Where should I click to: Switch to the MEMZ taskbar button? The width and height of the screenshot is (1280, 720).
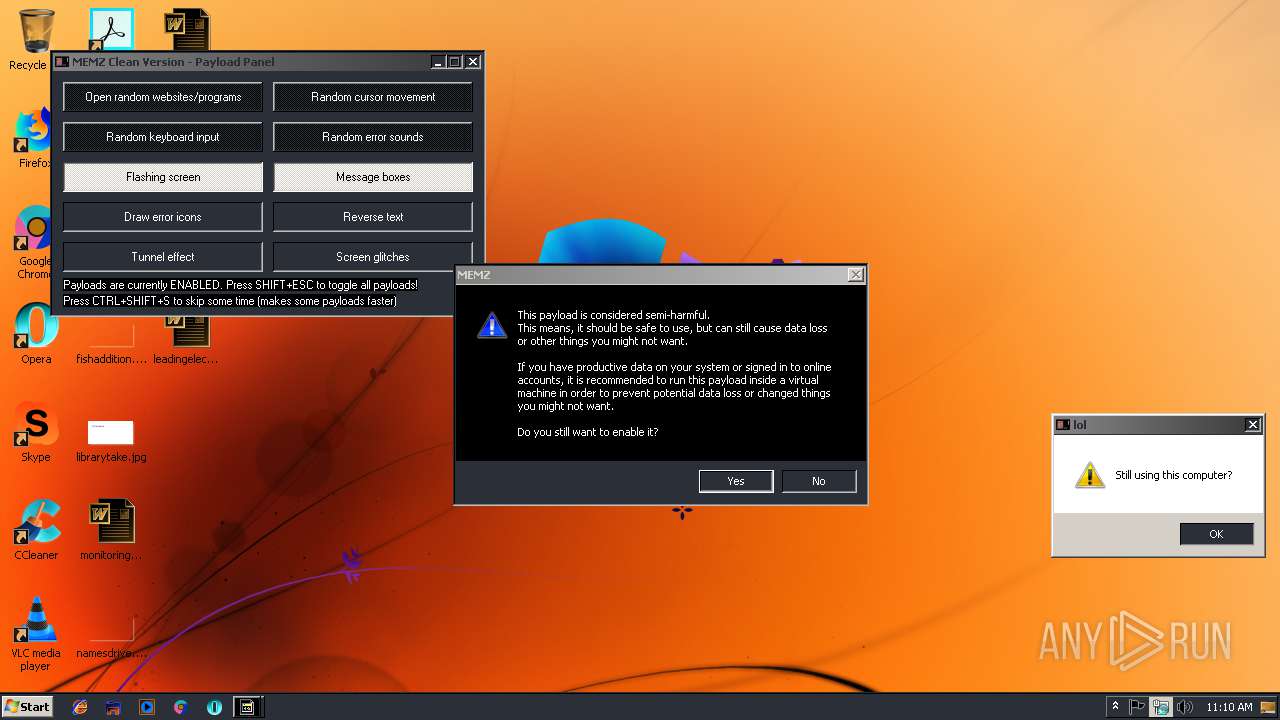(x=247, y=707)
